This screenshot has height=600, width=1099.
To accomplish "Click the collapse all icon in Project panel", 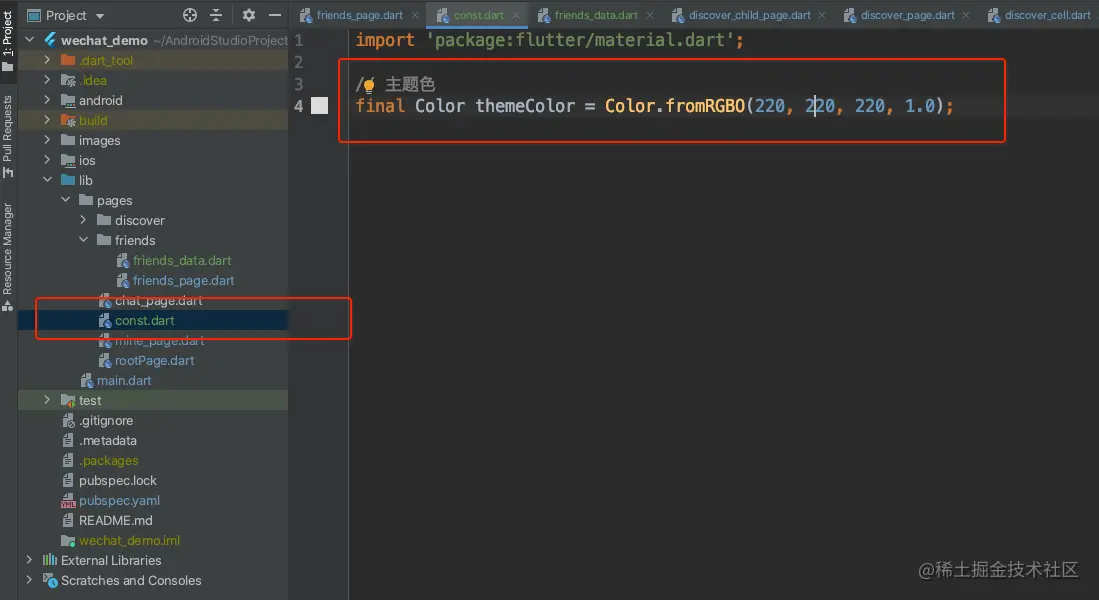I will [x=216, y=15].
